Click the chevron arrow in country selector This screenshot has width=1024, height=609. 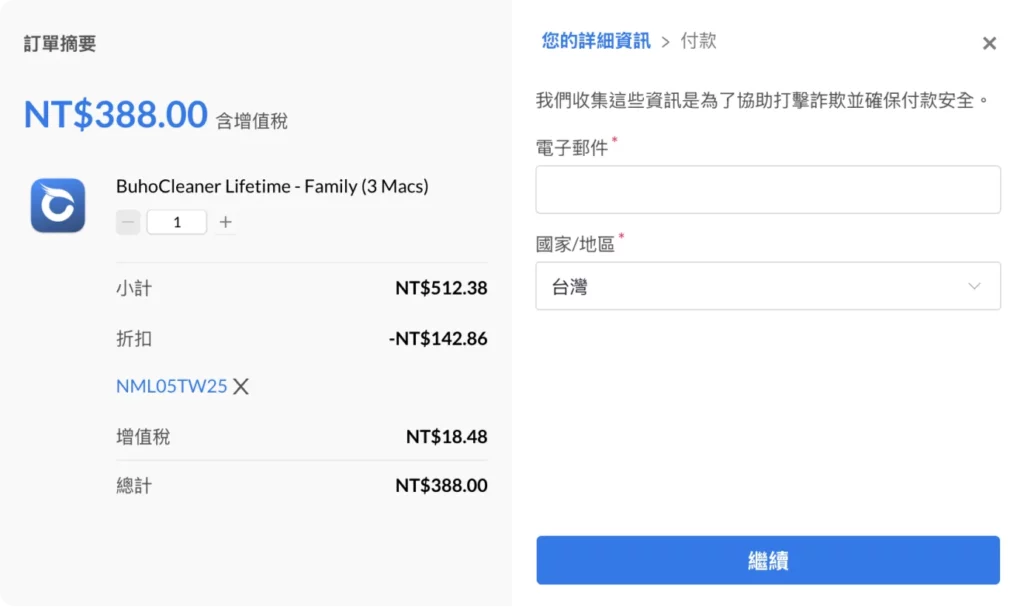pos(975,287)
